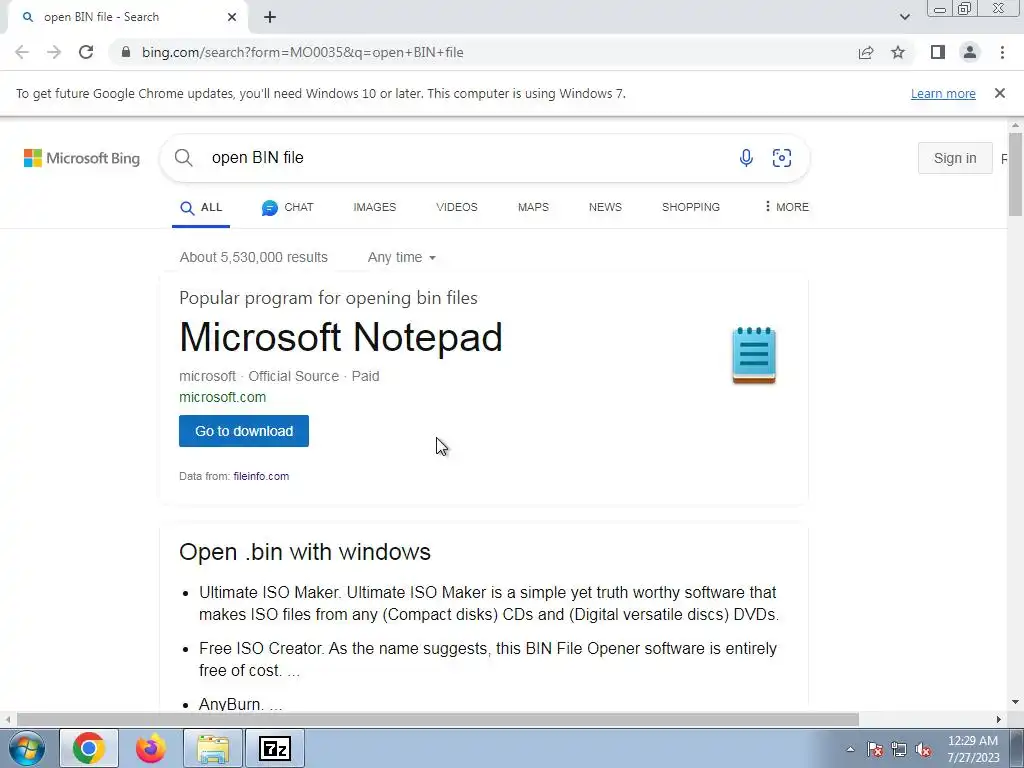Start voice search with microphone icon
Screen dimensions: 1024x768
[x=746, y=157]
